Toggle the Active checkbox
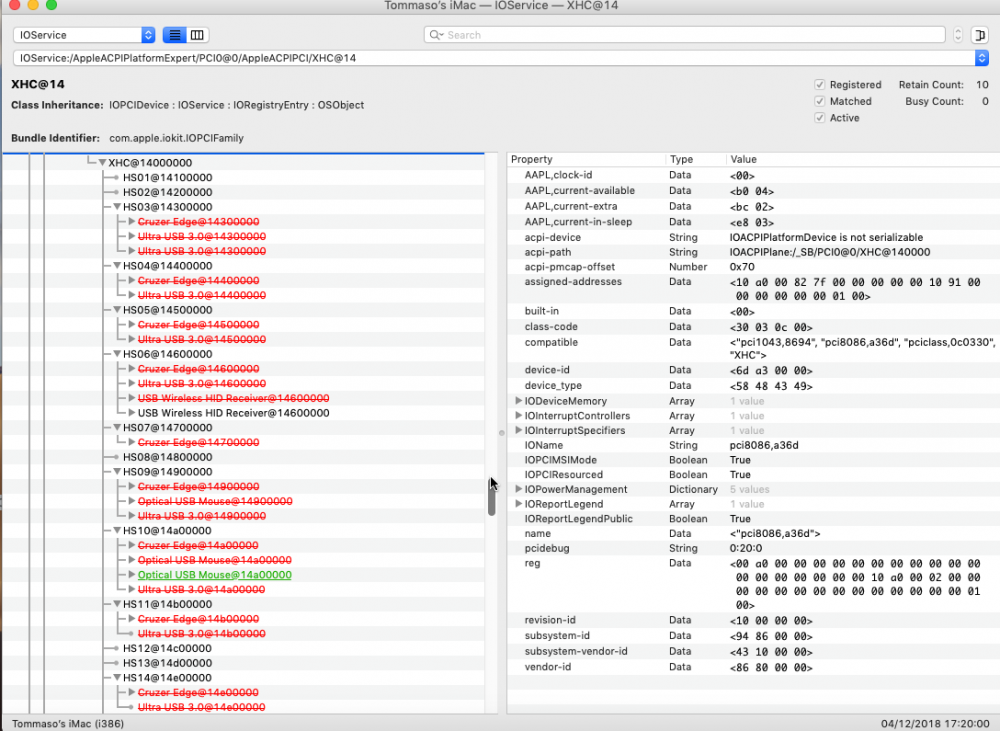 click(x=820, y=118)
